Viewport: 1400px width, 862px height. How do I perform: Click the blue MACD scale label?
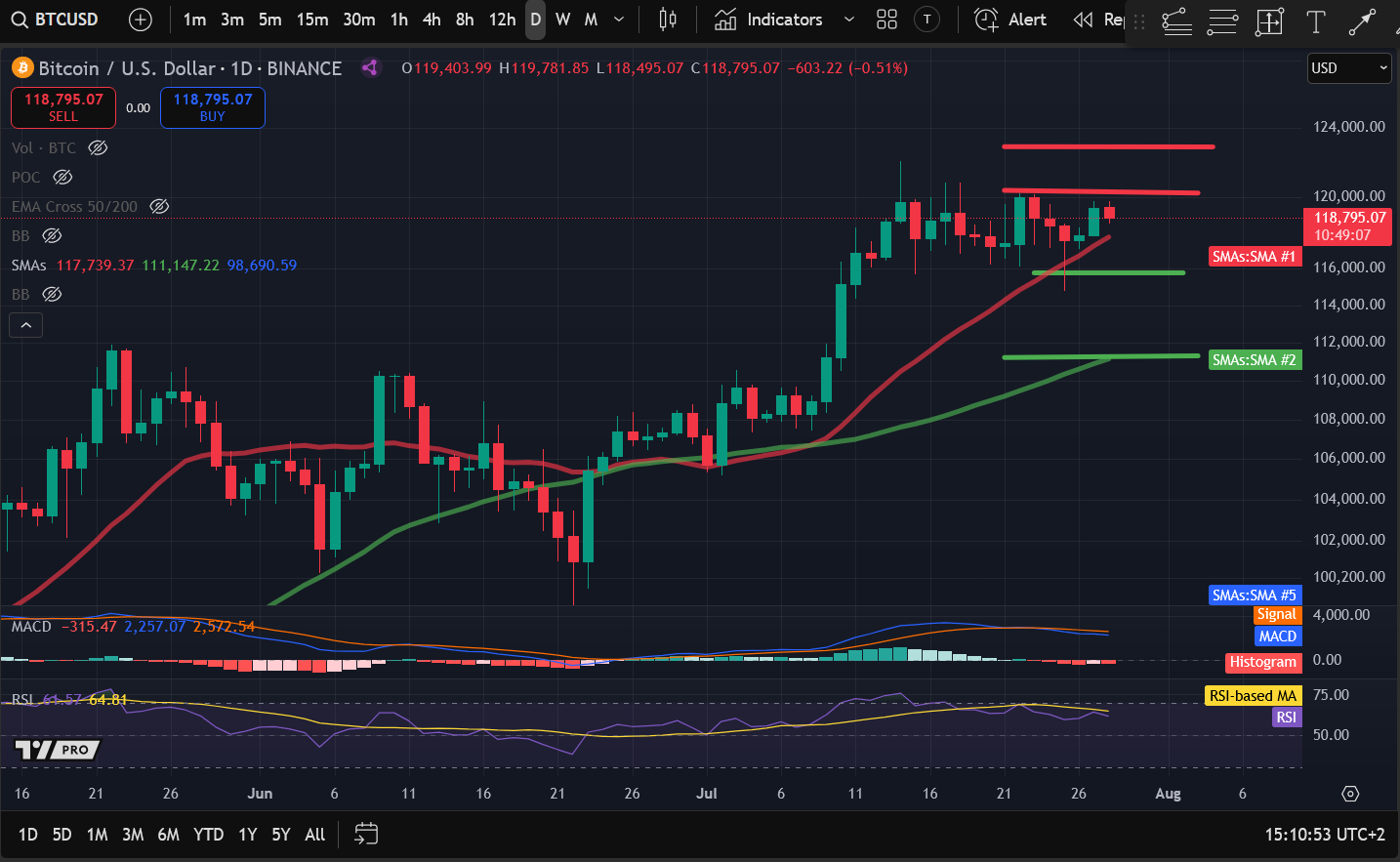pos(1277,636)
